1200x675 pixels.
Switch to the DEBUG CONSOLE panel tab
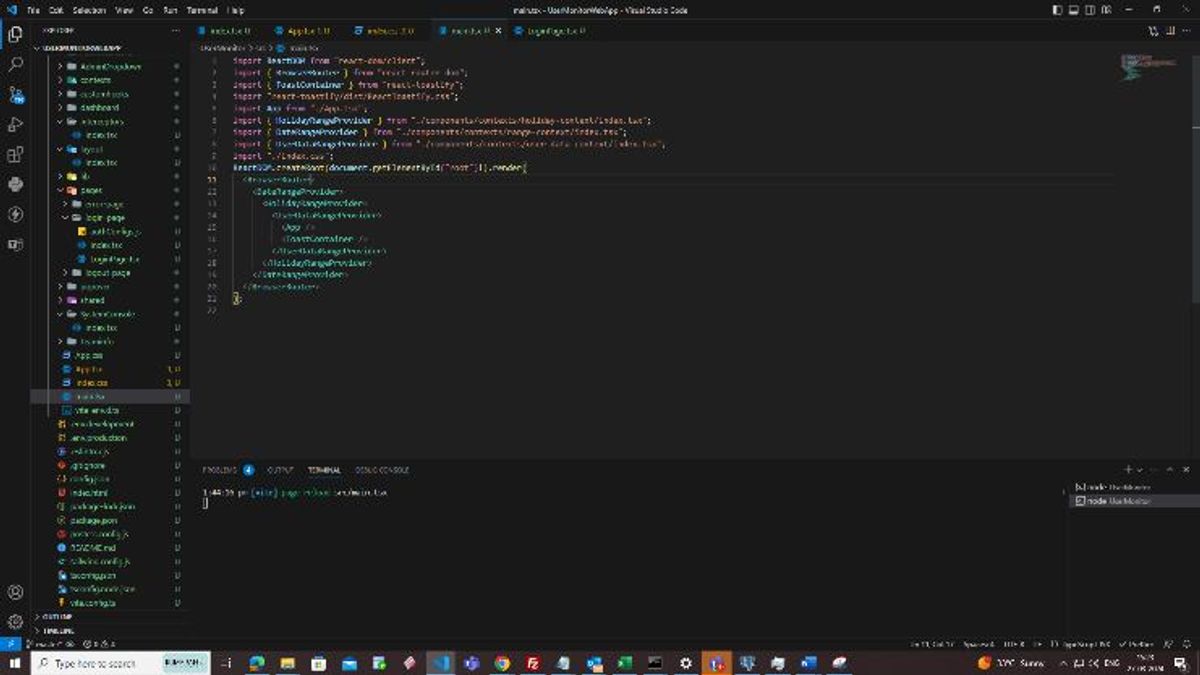pos(382,470)
